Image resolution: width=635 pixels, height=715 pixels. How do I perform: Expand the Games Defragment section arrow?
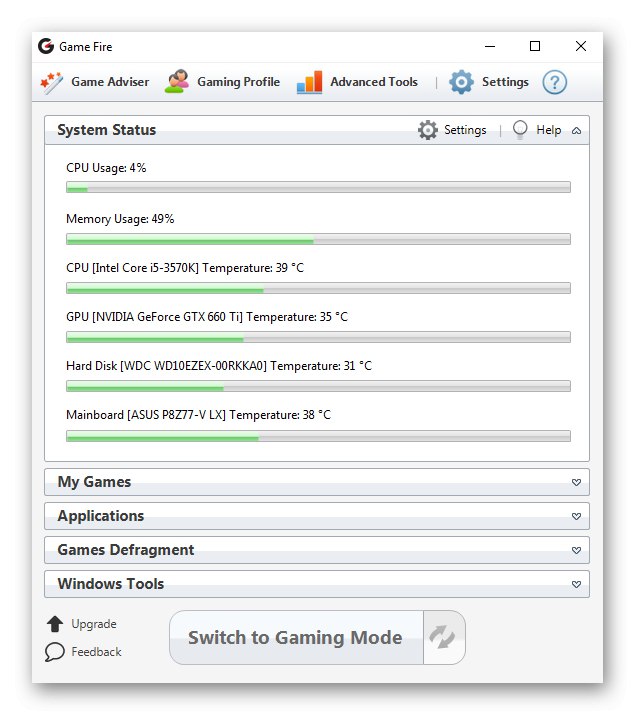pos(576,550)
